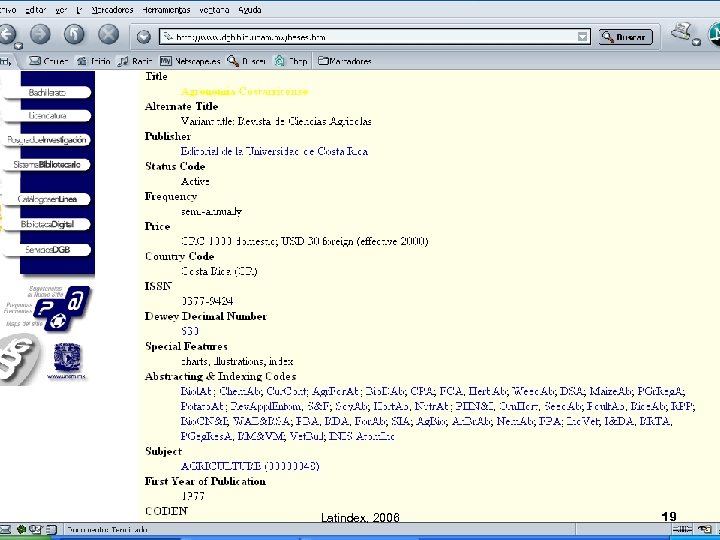Select the first publication year 1977

(192, 496)
